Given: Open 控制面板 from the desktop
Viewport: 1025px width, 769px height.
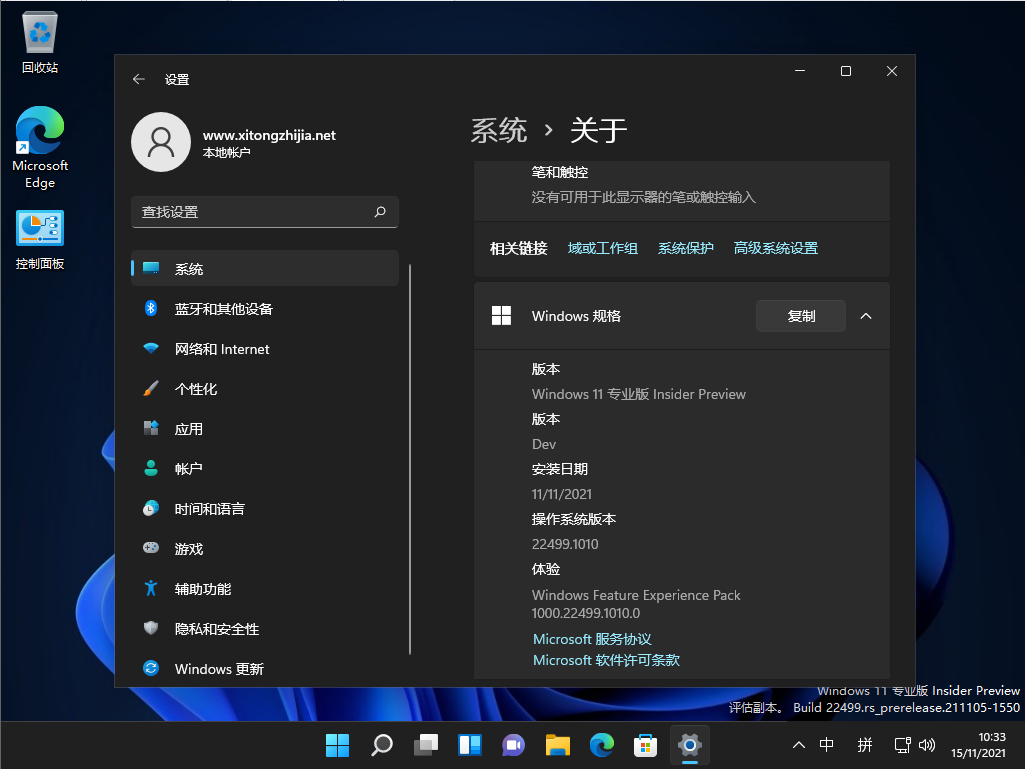Looking at the screenshot, I should point(39,228).
